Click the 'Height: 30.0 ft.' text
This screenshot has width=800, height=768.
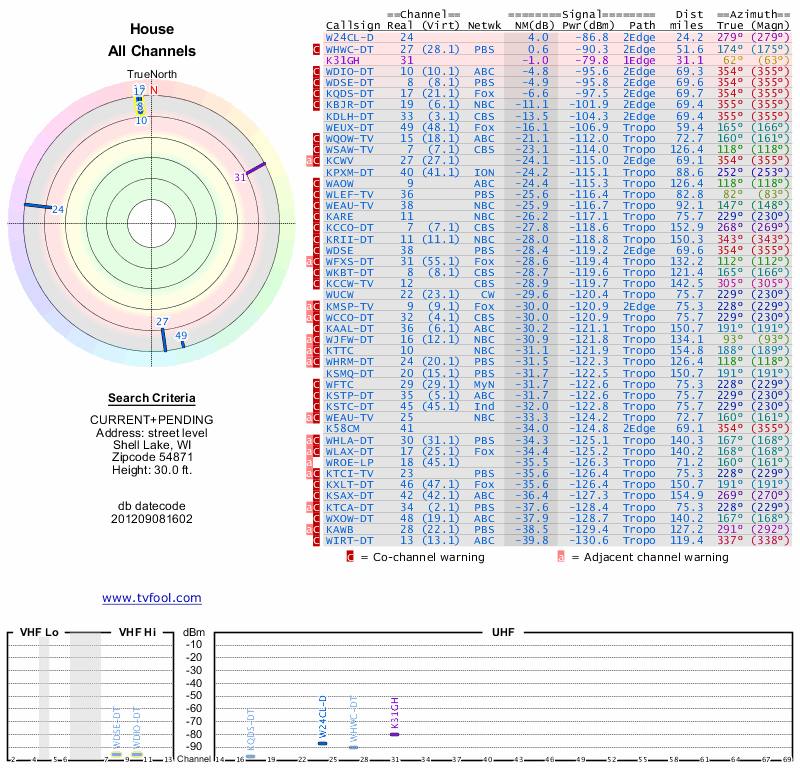pyautogui.click(x=152, y=469)
